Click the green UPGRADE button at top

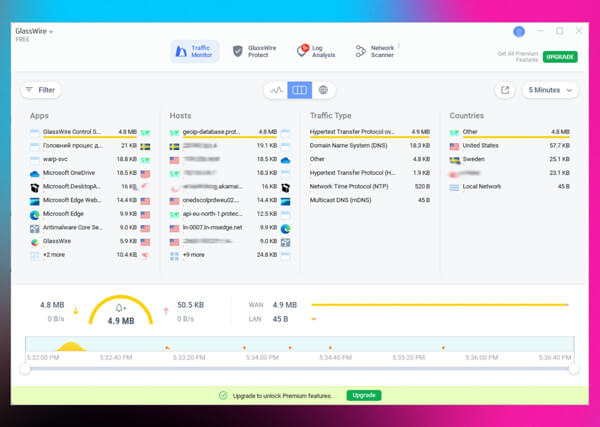tap(560, 57)
